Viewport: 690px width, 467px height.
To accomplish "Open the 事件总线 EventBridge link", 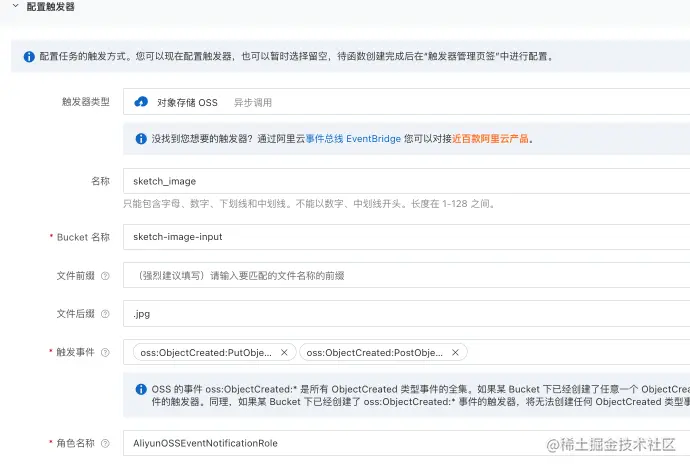I will point(353,139).
